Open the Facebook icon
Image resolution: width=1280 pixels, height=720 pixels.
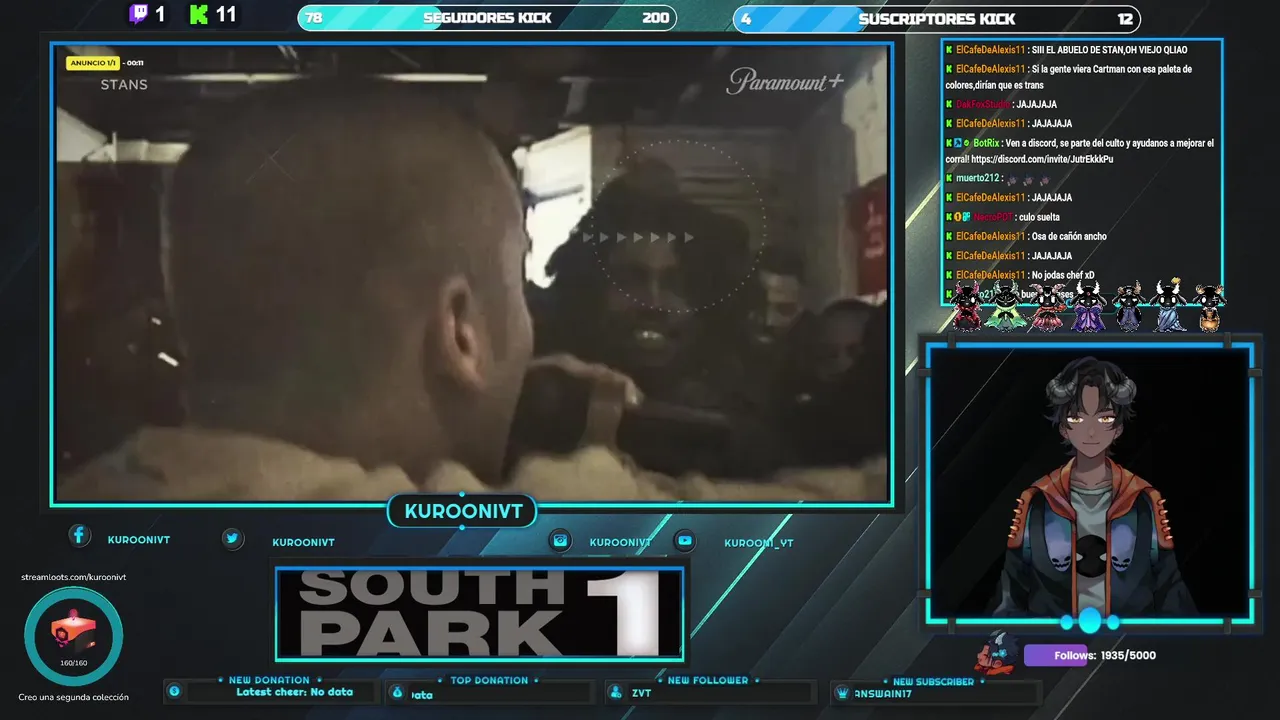[x=79, y=535]
